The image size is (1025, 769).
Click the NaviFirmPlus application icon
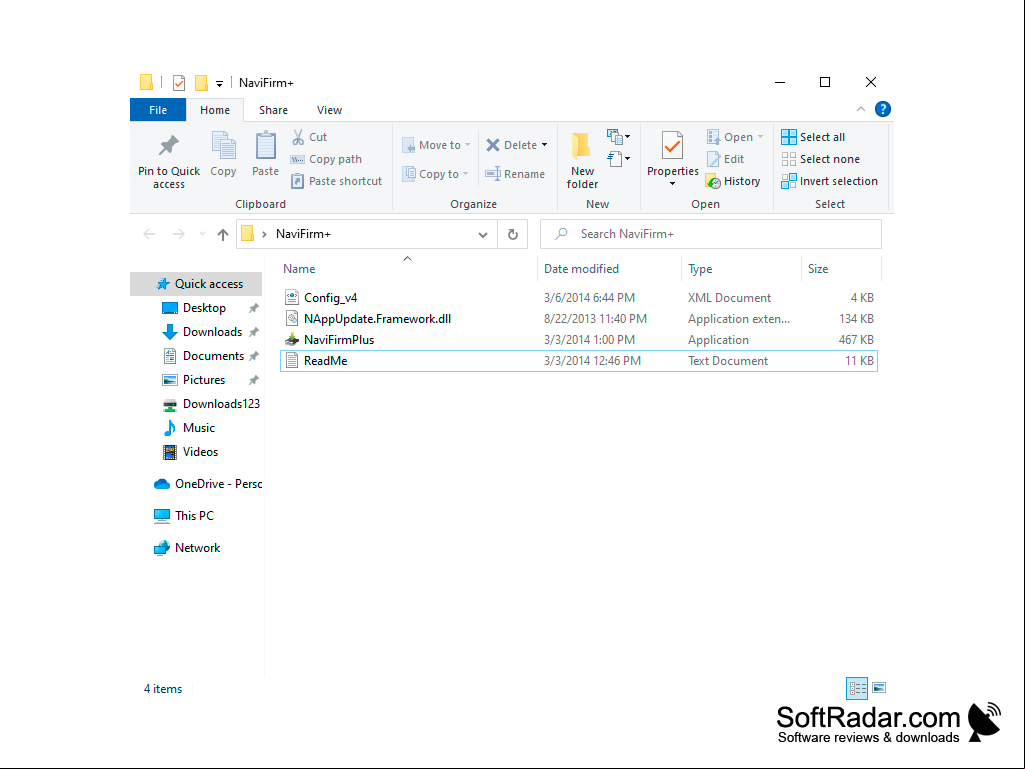tap(292, 340)
